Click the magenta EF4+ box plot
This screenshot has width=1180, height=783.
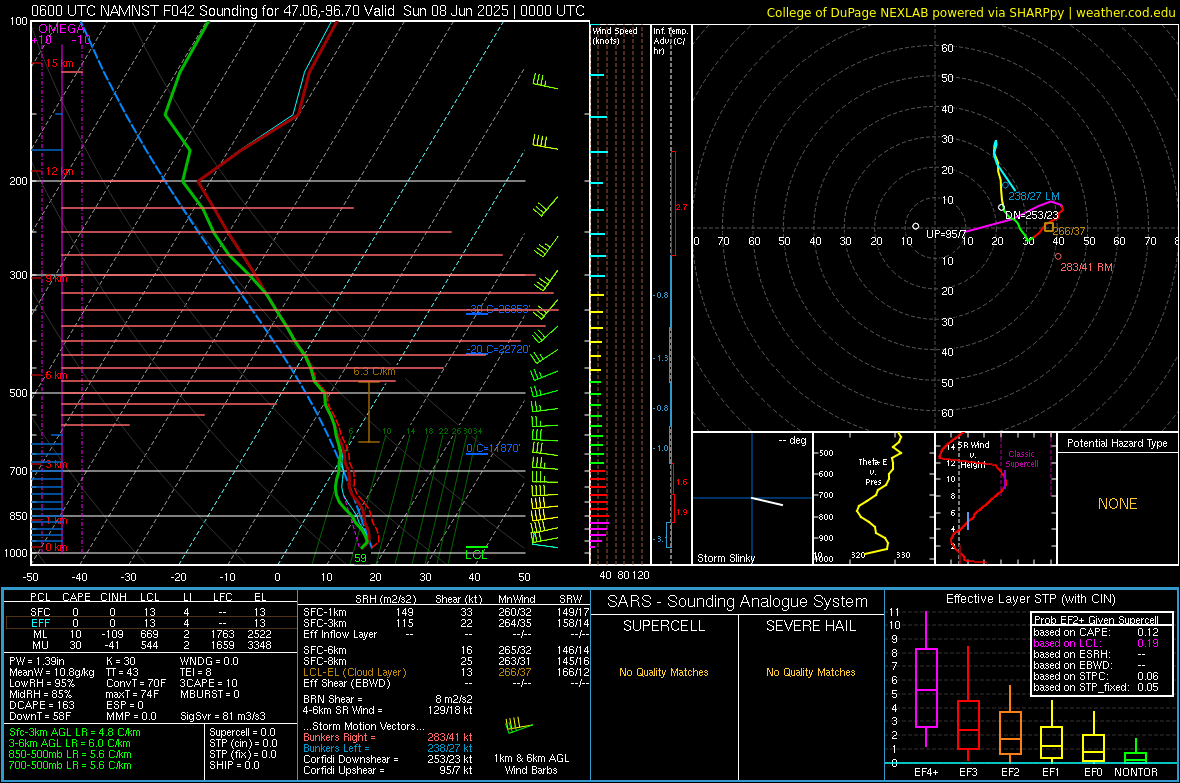pos(926,687)
